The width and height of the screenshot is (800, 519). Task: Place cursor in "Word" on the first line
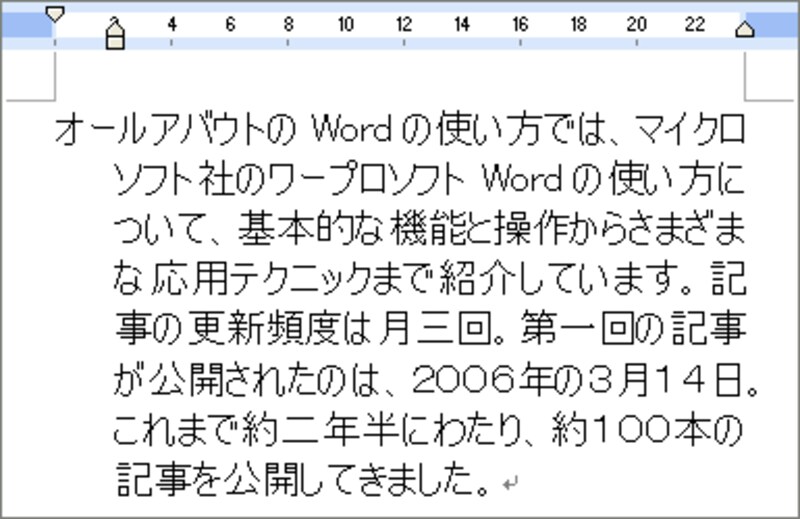[352, 129]
